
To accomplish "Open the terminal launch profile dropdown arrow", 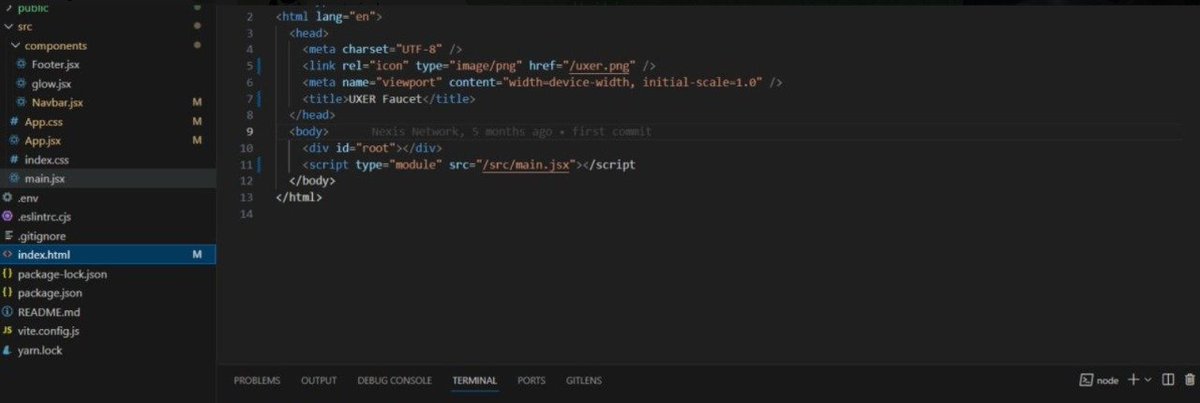I will (1147, 380).
